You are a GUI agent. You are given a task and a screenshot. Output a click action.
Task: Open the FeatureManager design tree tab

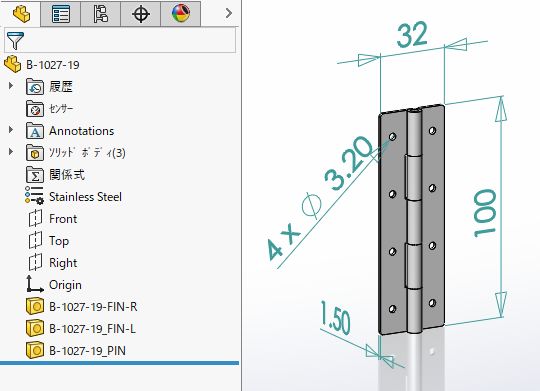click(x=21, y=13)
